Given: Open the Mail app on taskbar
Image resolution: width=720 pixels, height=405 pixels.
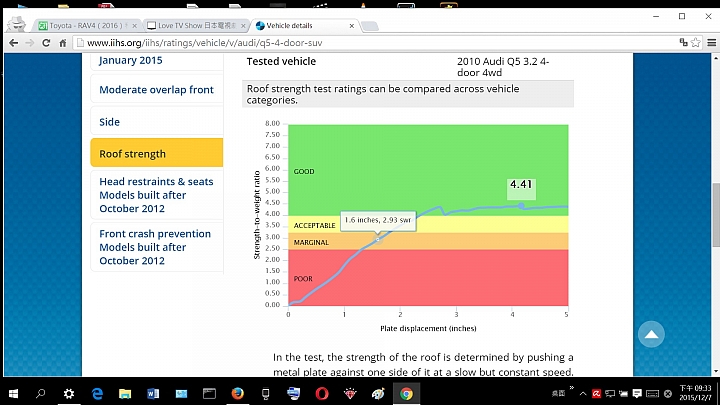Looking at the screenshot, I should coord(181,394).
